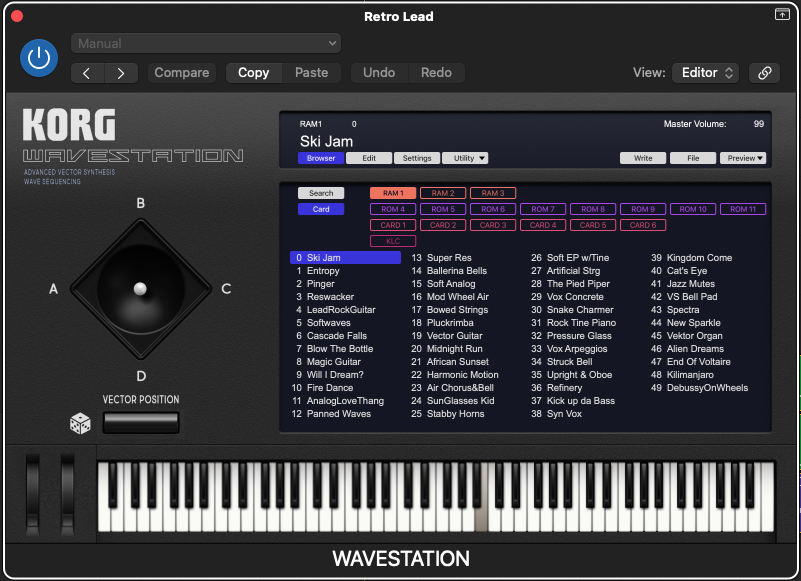Open the Manual preset dropdown
This screenshot has height=581, width=801.
[x=206, y=43]
